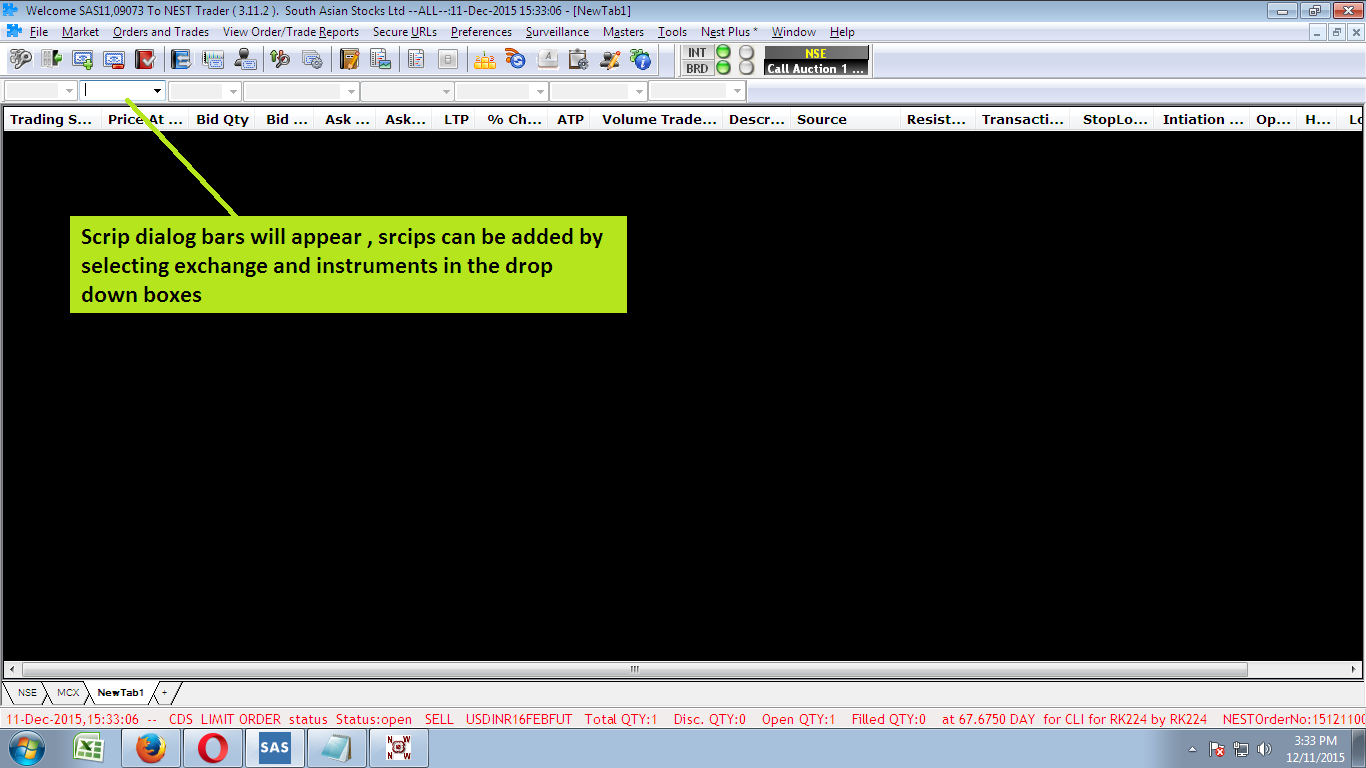Click the scrollbar right arrow
This screenshot has height=768, width=1366.
point(1355,669)
